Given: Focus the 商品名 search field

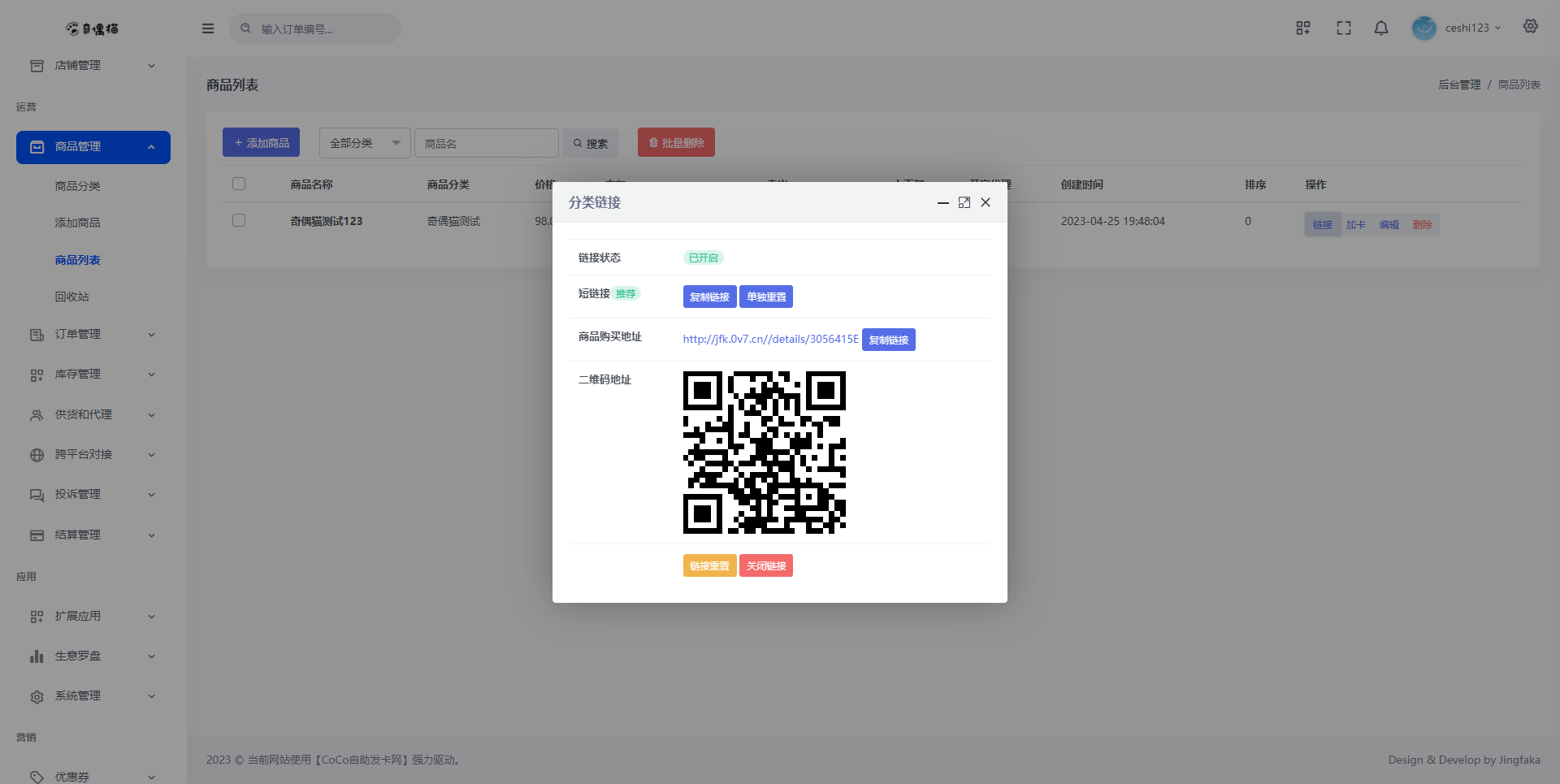Looking at the screenshot, I should tap(487, 143).
